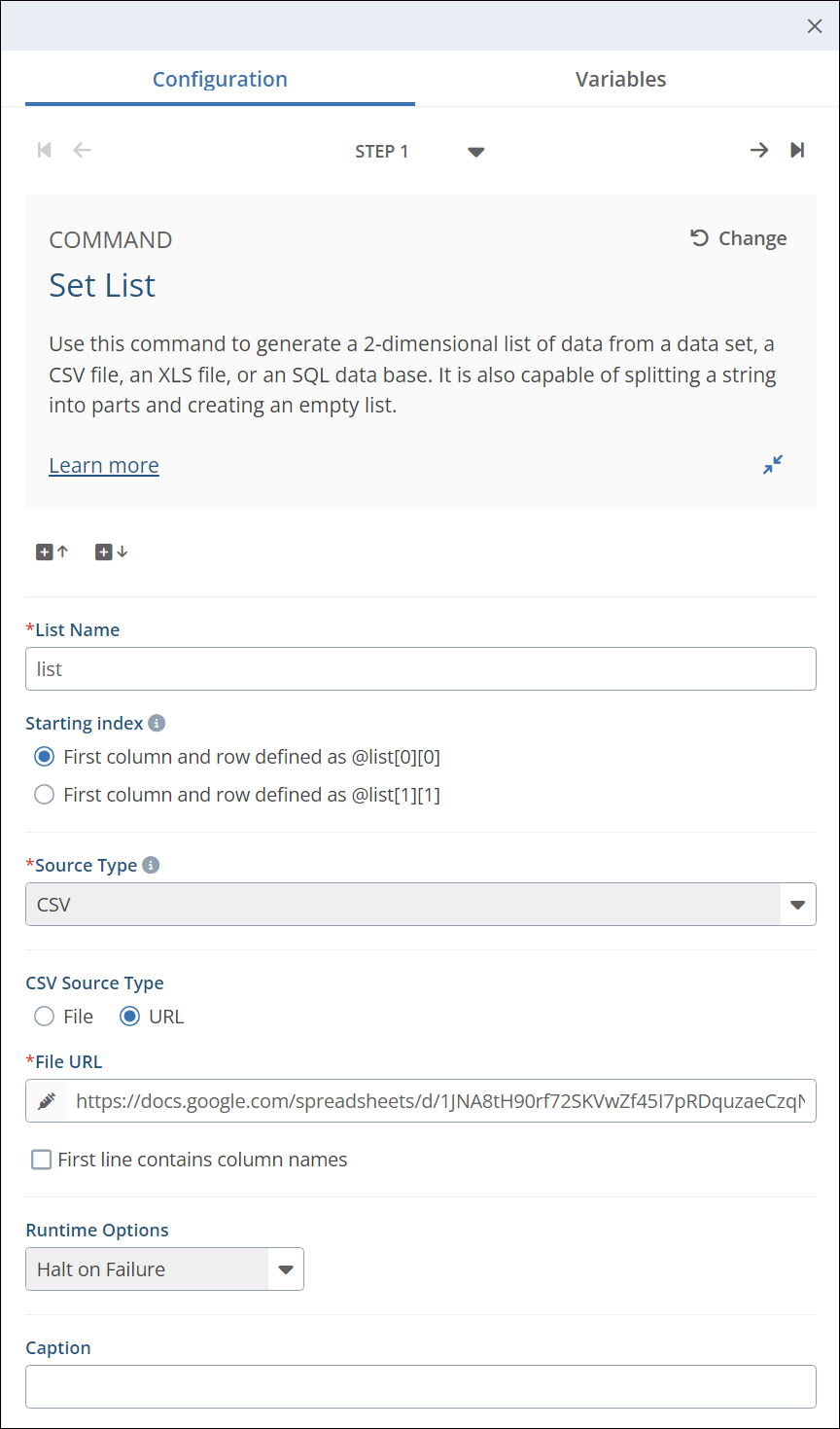Viewport: 840px width, 1429px height.
Task: Open the Source Type CSV dropdown
Action: 797,905
